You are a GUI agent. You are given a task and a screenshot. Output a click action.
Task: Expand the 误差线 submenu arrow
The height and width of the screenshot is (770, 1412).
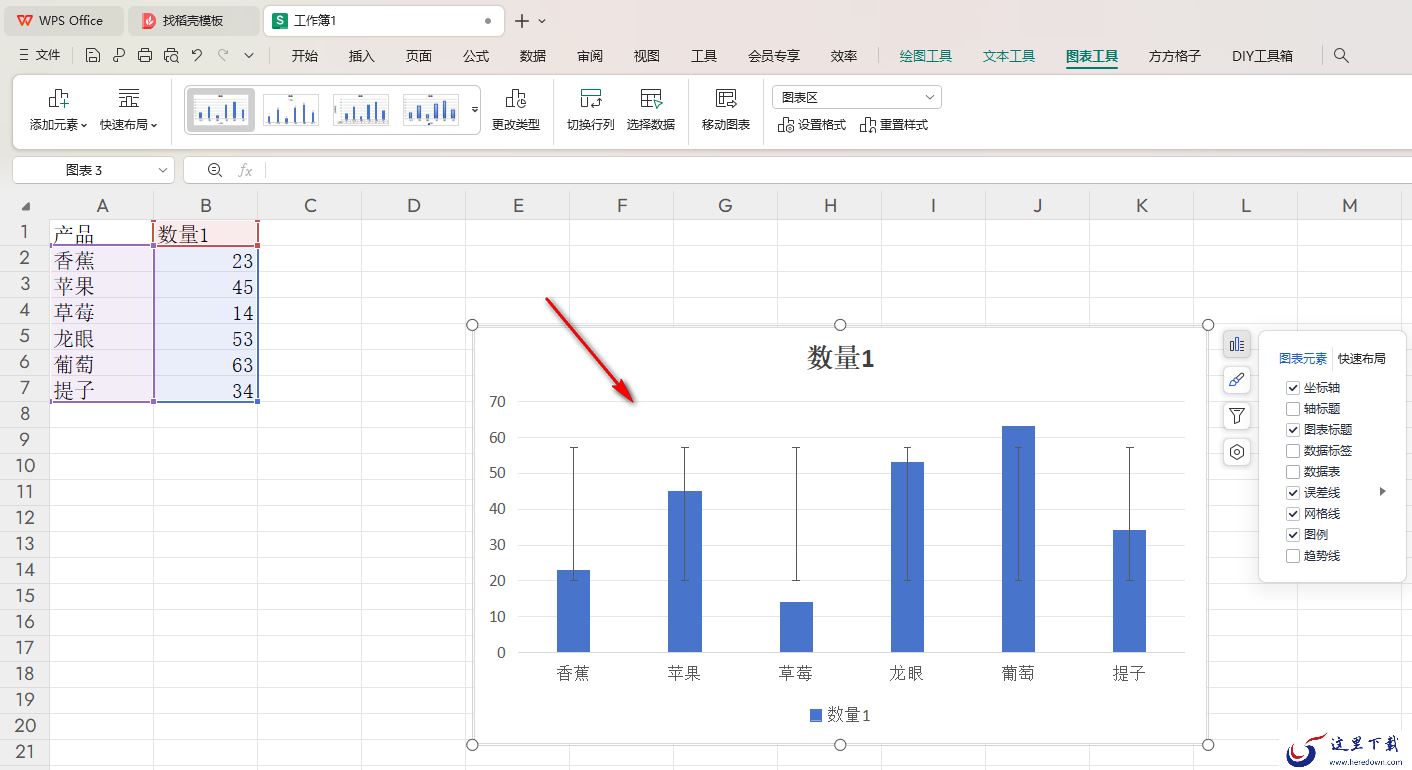pos(1383,492)
